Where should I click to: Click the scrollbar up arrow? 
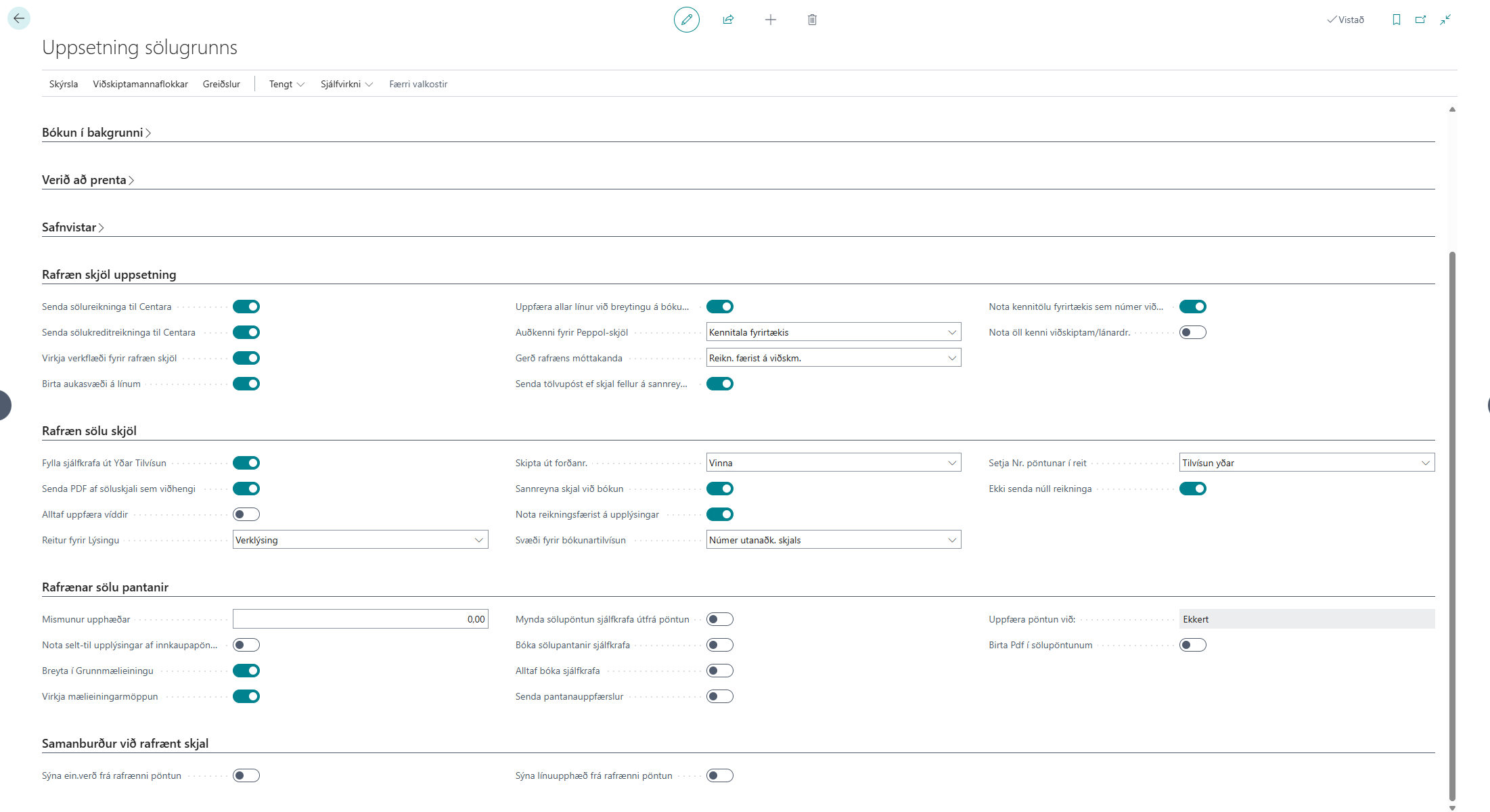1452,109
